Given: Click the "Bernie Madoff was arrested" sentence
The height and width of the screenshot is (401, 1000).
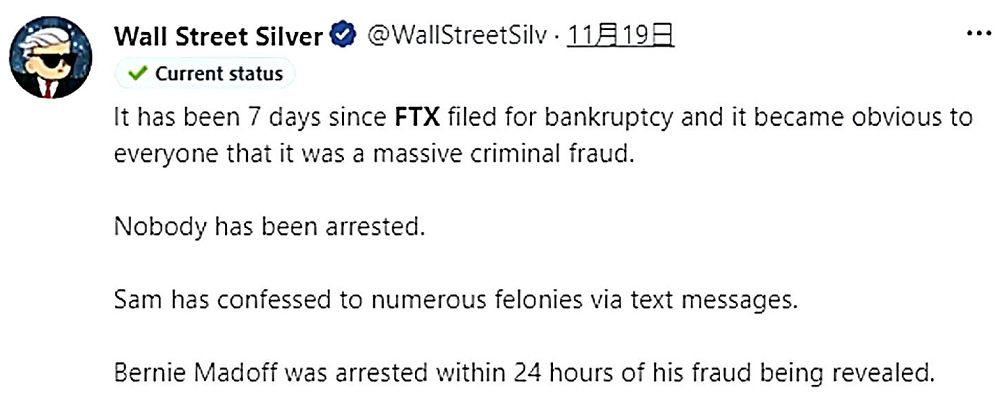Looking at the screenshot, I should [x=524, y=375].
